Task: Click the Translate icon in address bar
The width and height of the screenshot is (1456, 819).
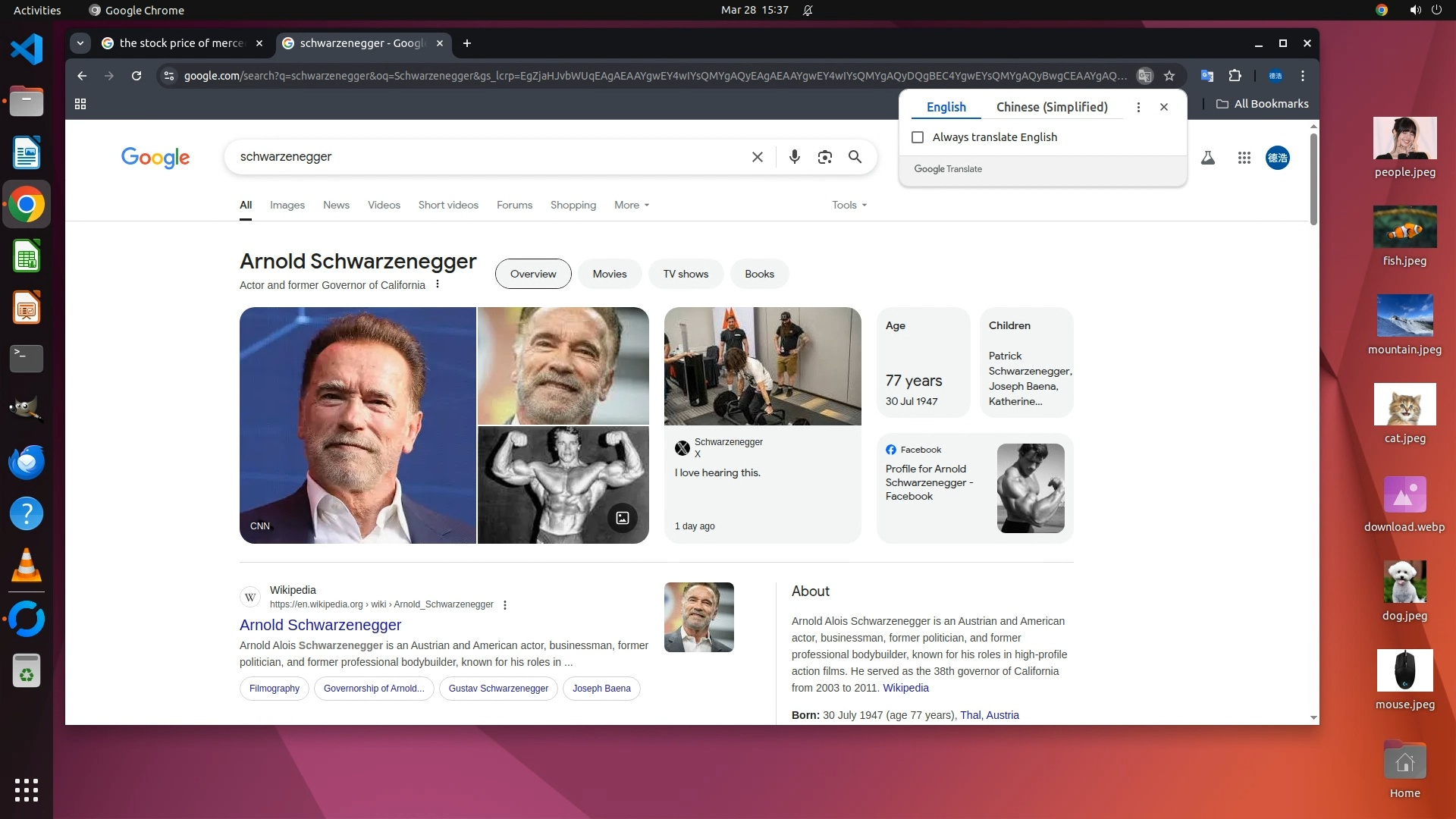Action: (x=1145, y=76)
